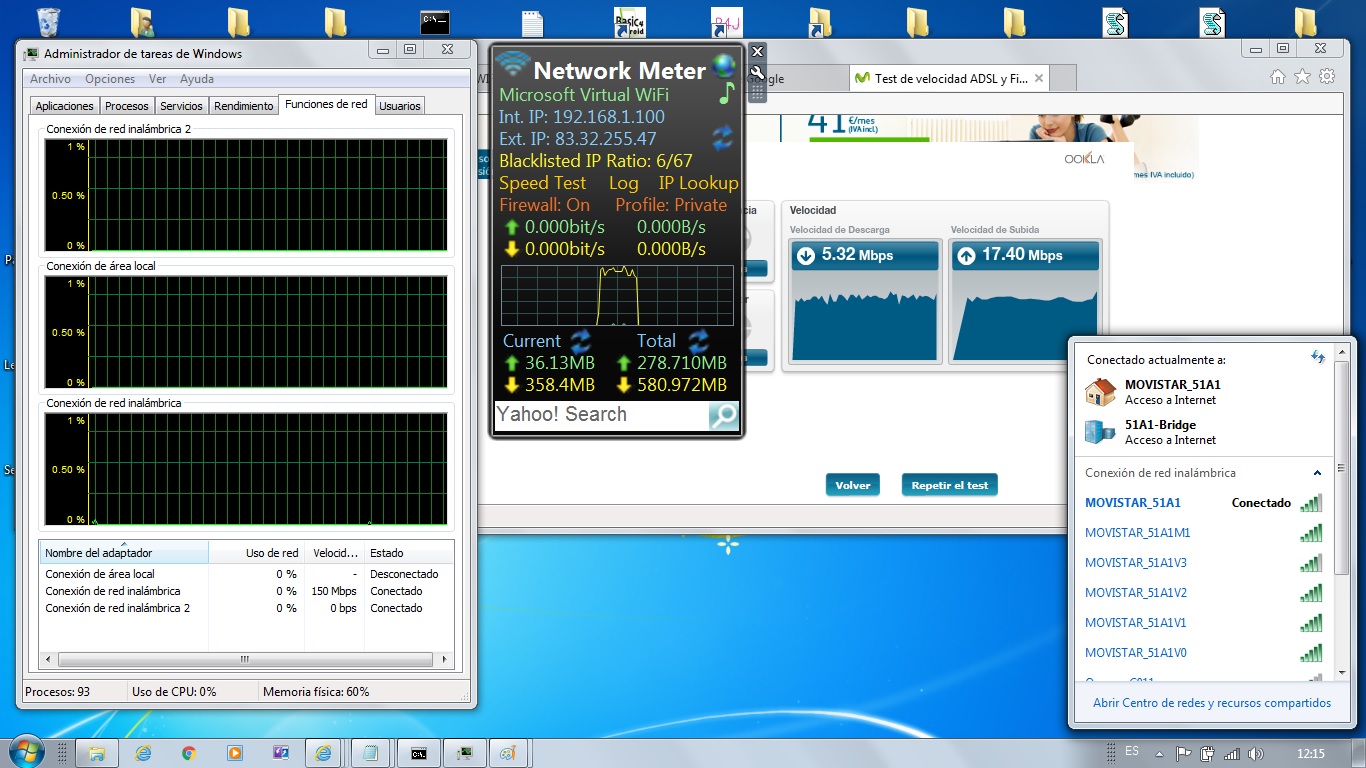The image size is (1366, 768).
Task: Click Abrir Centro de redes y recursos compartidos
Action: click(1212, 703)
